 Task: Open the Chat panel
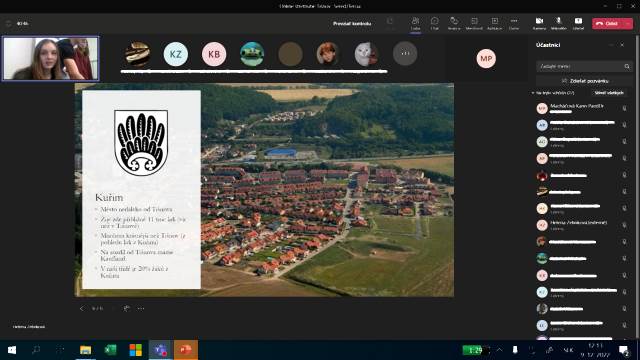(435, 23)
